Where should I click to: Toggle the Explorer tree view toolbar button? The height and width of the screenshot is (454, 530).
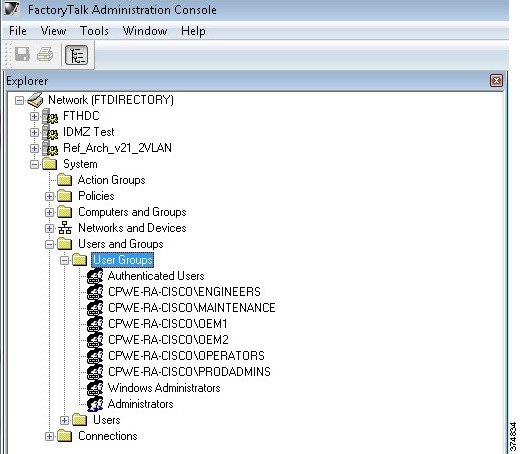(x=76, y=55)
